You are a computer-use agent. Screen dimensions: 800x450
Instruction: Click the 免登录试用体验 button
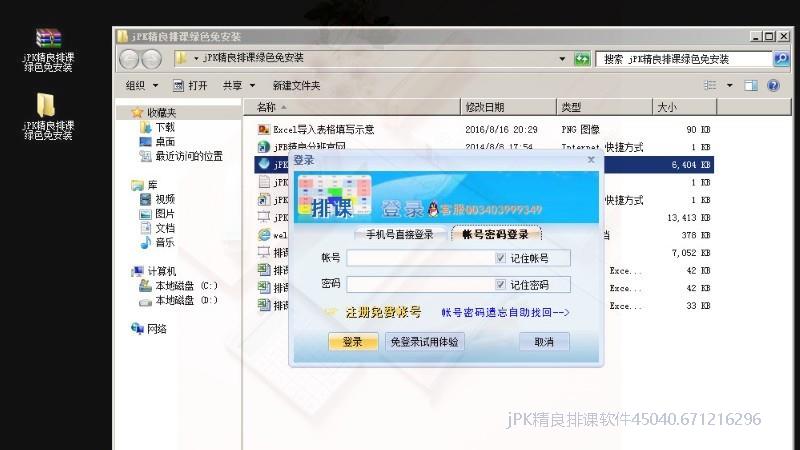click(424, 342)
